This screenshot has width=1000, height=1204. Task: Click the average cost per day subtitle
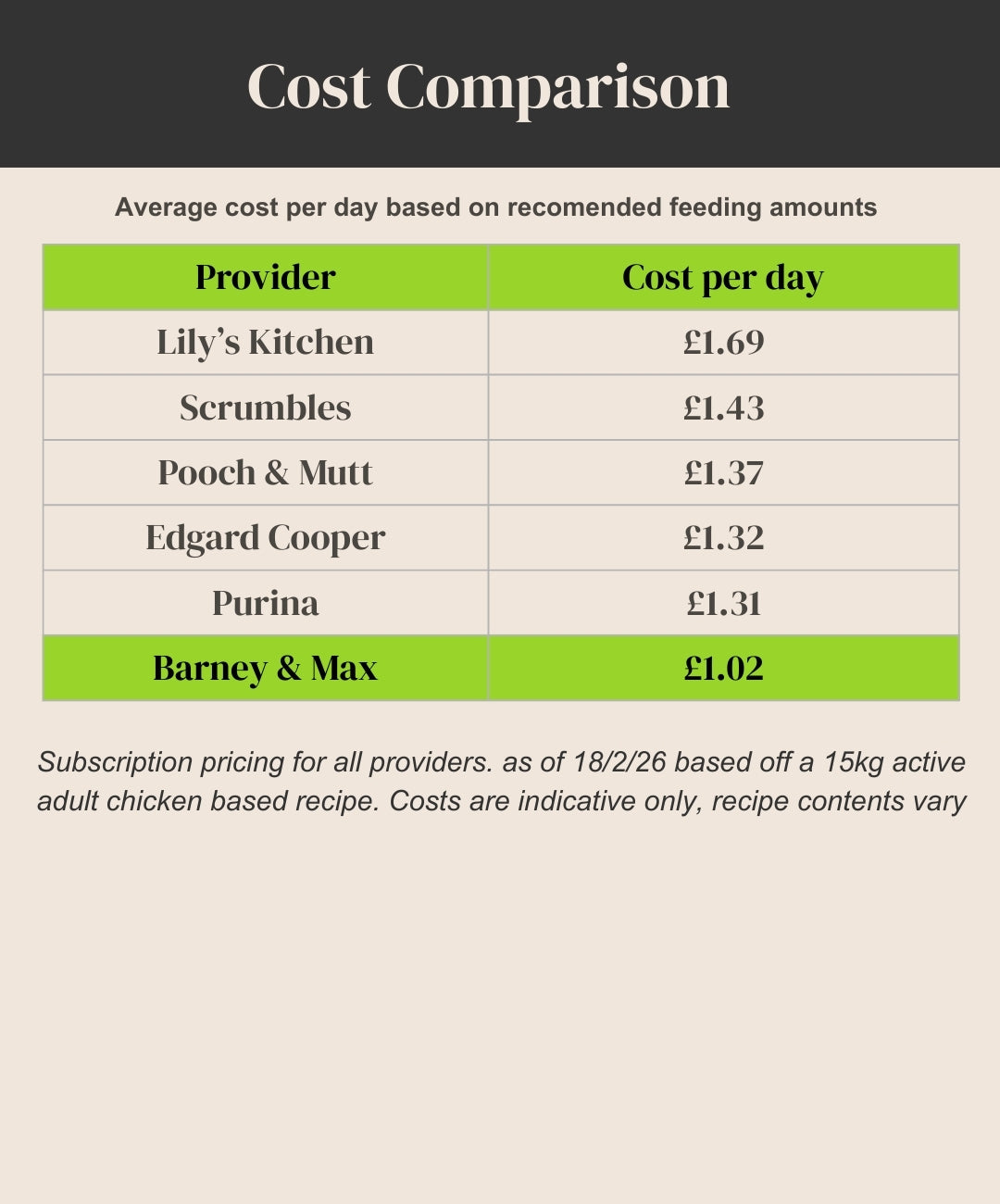pyautogui.click(x=495, y=207)
